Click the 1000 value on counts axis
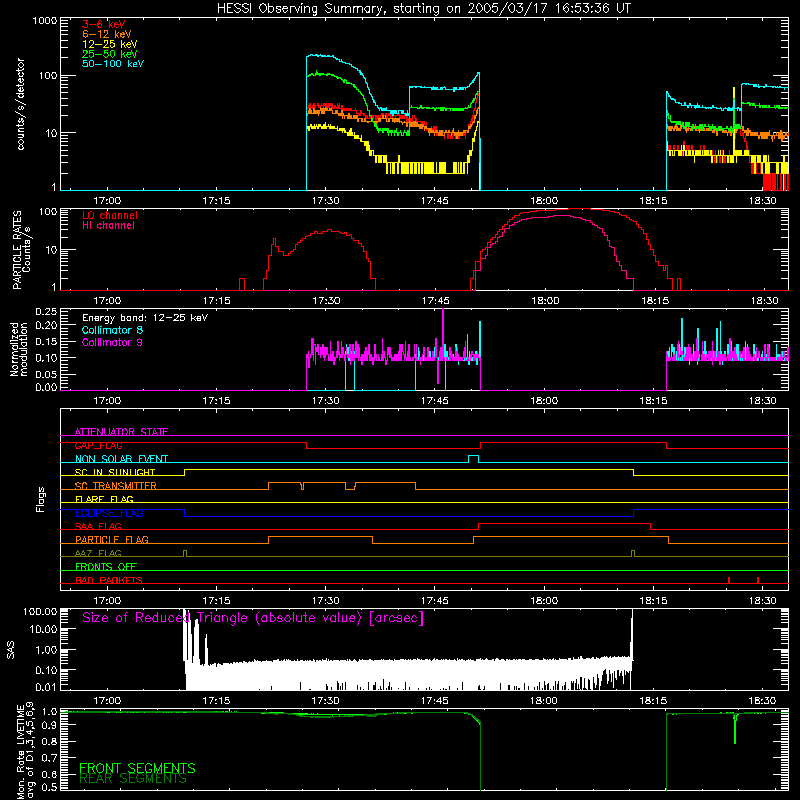The image size is (800, 800). pos(44,20)
